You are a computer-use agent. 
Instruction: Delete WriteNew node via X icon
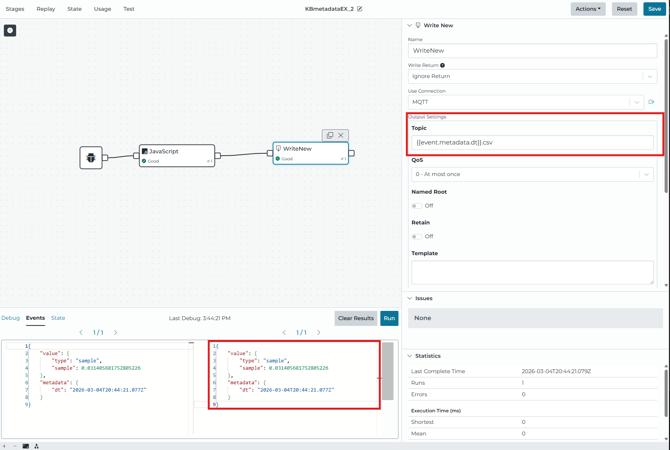coord(341,135)
